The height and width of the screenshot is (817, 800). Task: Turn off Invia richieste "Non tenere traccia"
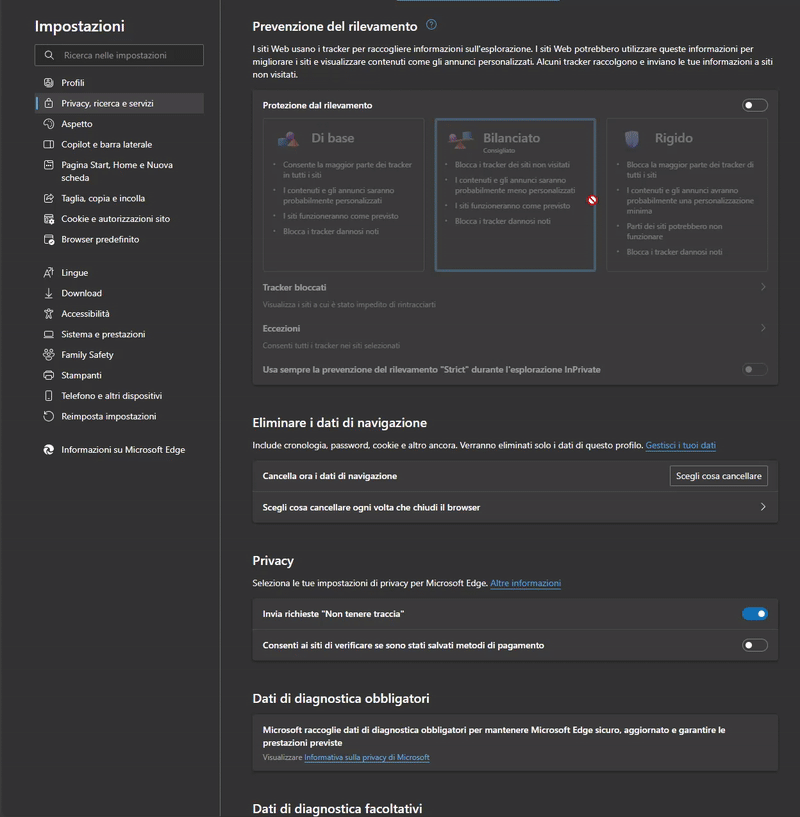[x=754, y=614]
